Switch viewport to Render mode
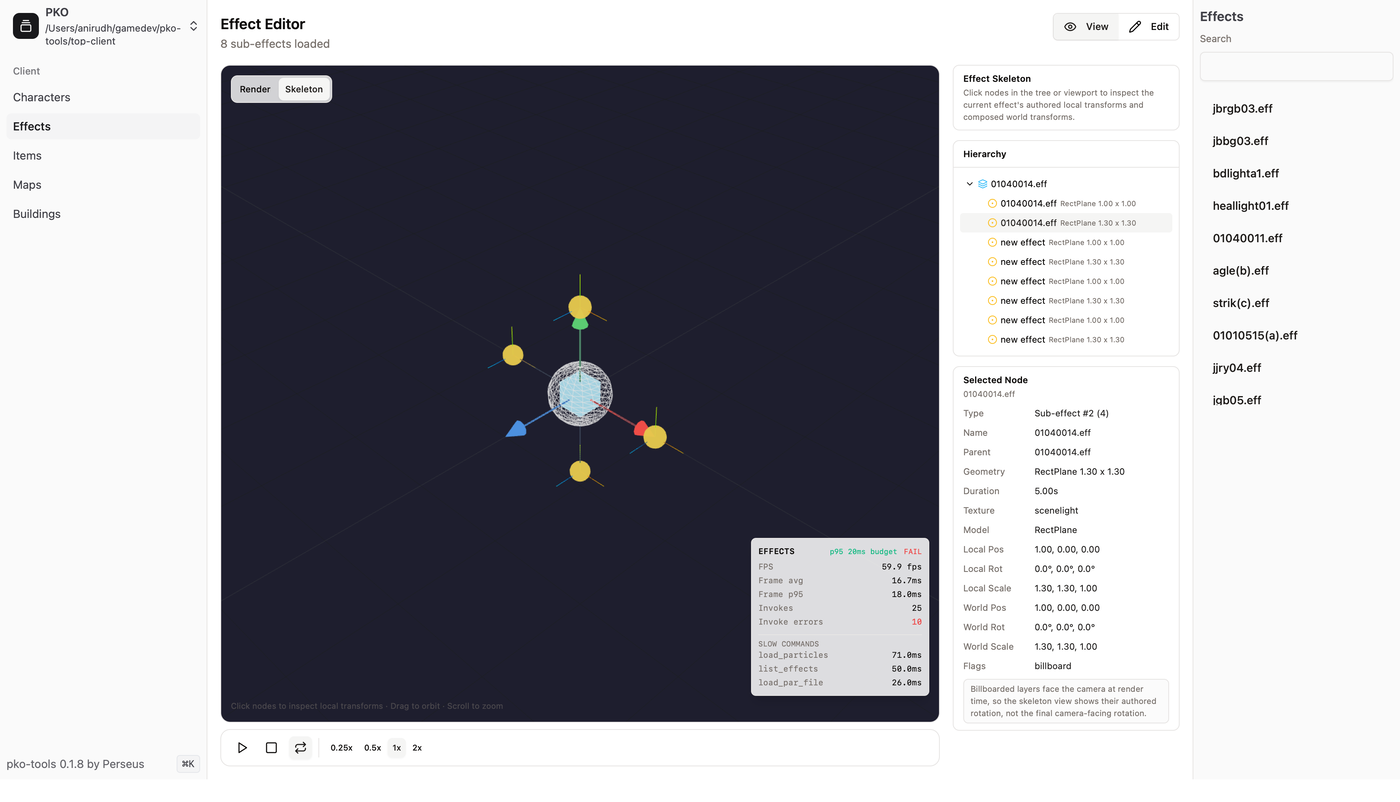Viewport: 1400px width, 802px height. tap(255, 89)
